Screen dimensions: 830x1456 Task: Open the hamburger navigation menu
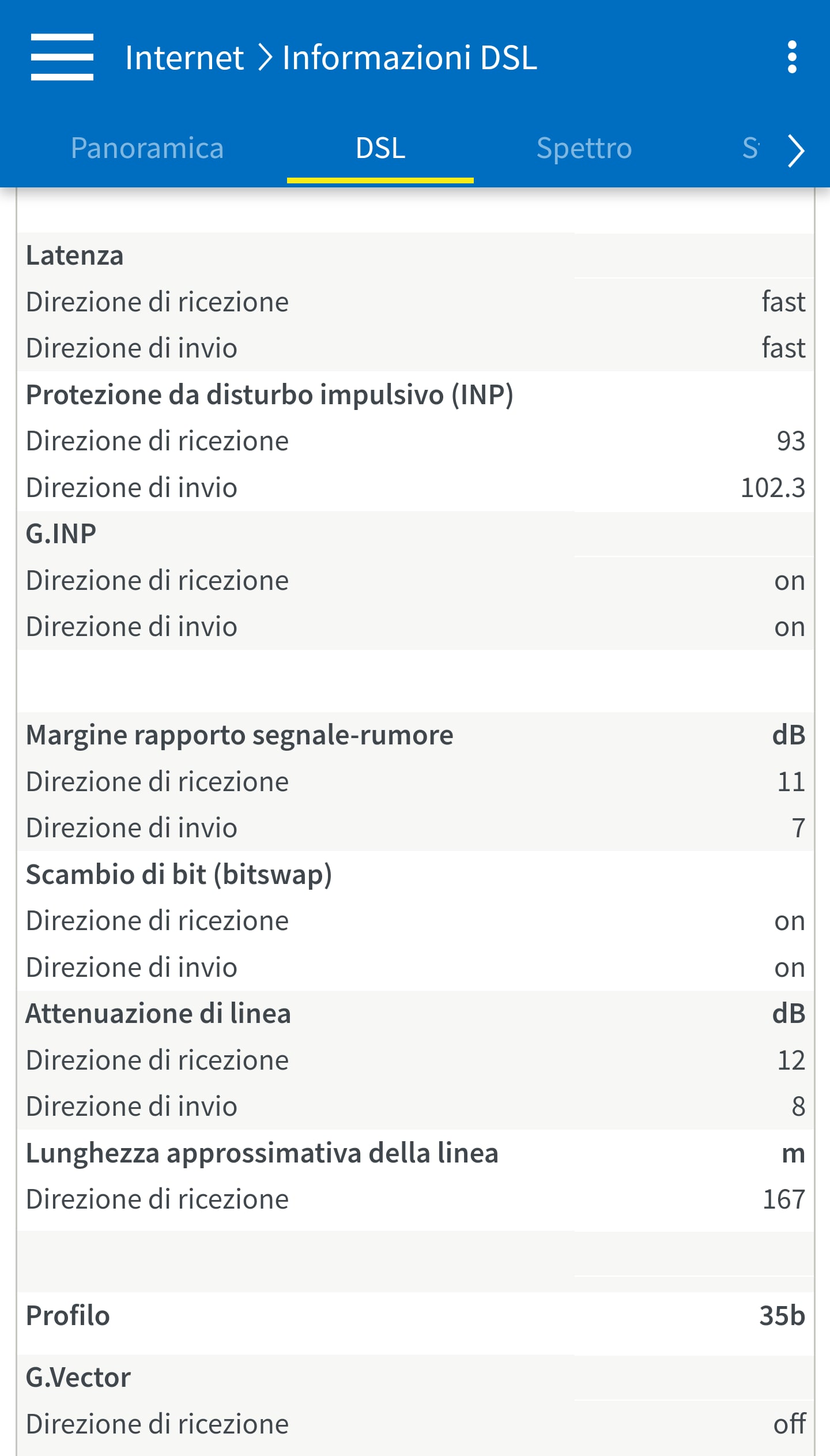pos(62,57)
